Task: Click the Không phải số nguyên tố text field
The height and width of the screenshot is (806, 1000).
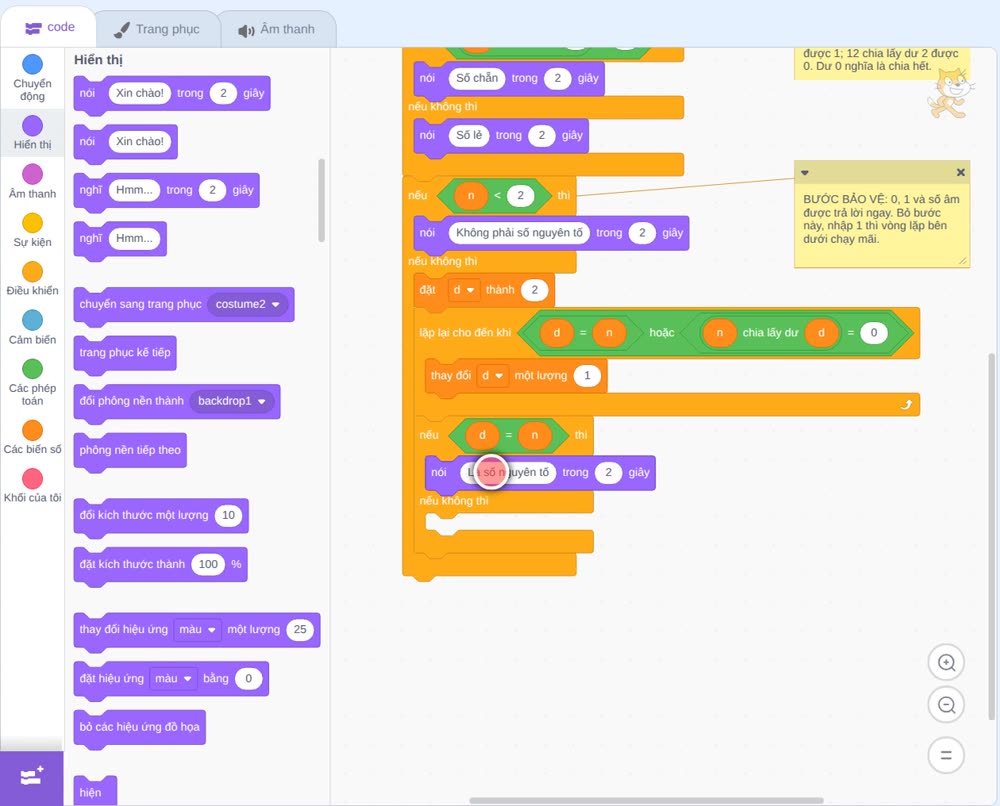Action: (519, 233)
